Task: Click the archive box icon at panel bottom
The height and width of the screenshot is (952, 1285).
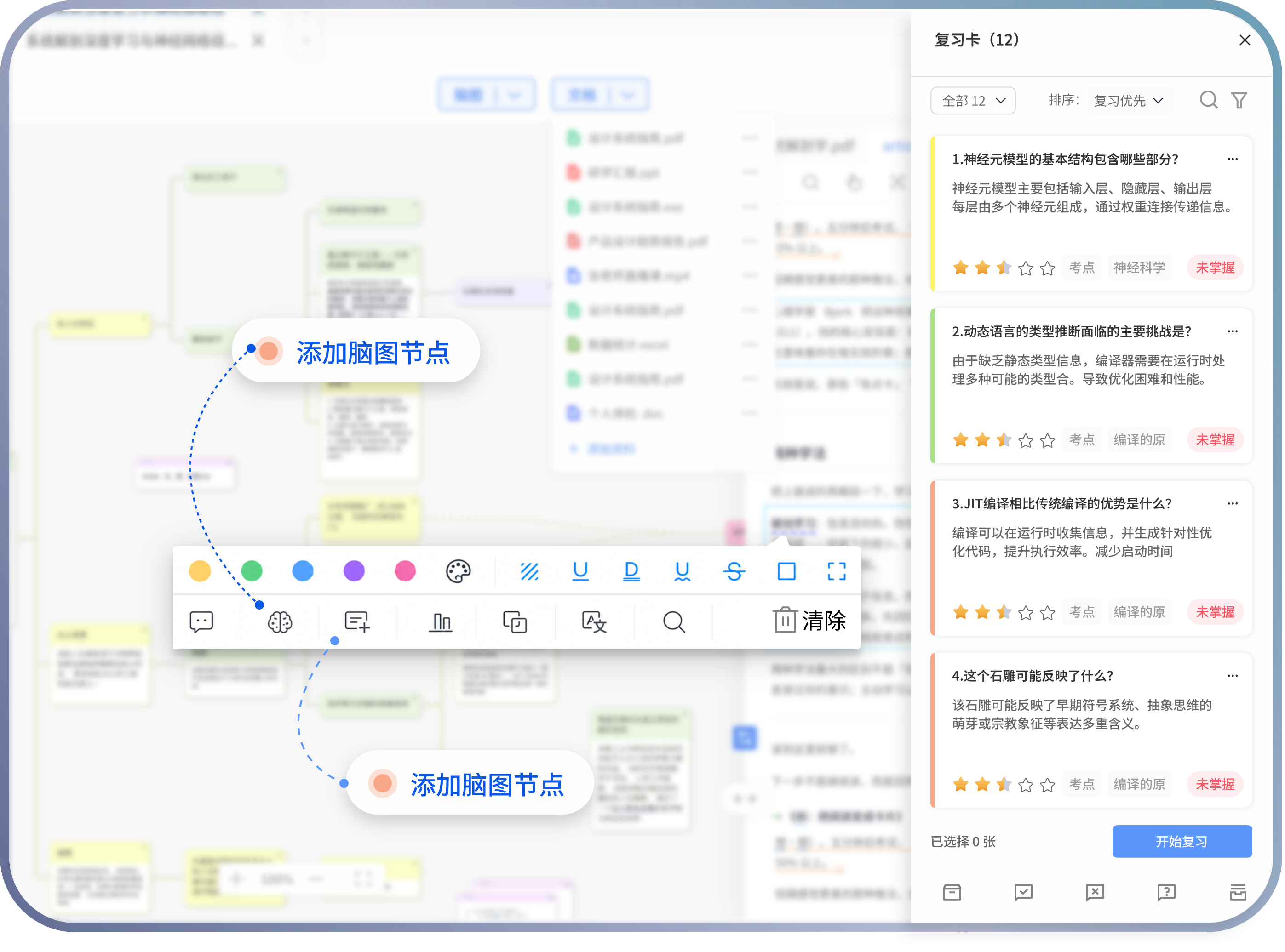Action: [952, 893]
